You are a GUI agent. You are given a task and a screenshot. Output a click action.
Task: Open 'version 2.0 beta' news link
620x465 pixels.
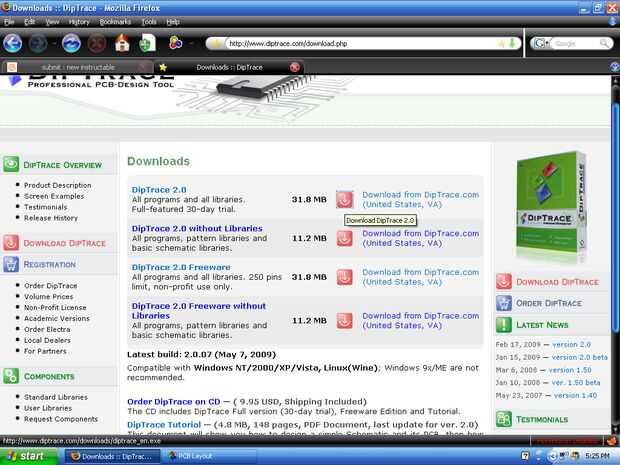[x=579, y=357]
